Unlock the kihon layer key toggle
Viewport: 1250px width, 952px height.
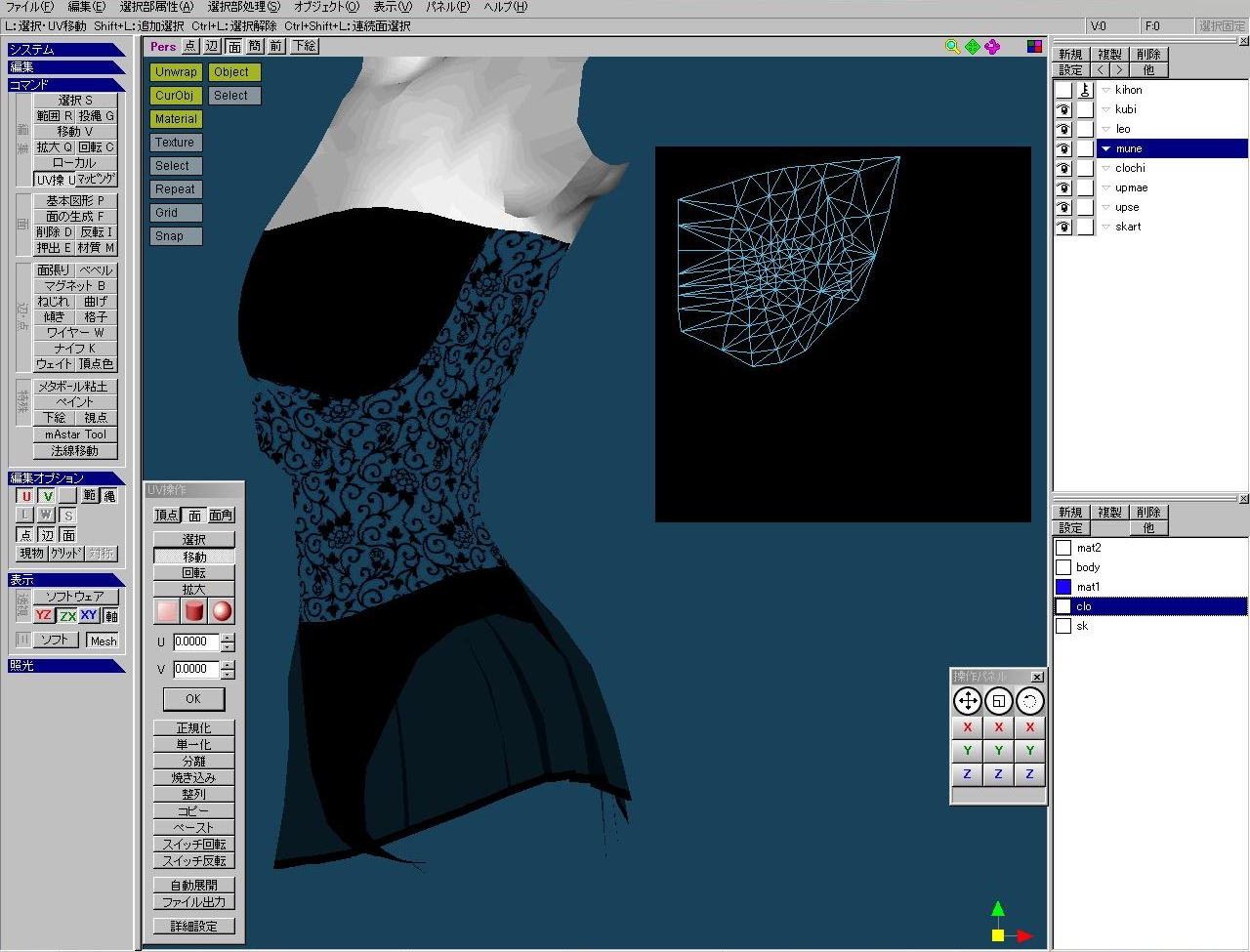[1085, 90]
